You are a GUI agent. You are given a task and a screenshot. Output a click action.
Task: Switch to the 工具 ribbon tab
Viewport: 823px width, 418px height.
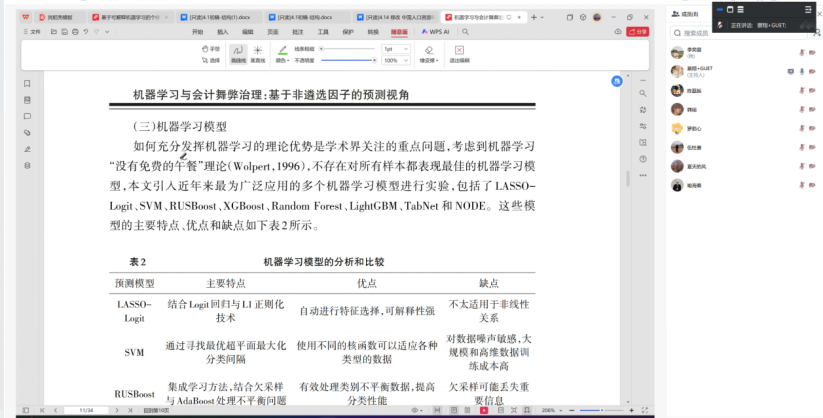pyautogui.click(x=323, y=32)
